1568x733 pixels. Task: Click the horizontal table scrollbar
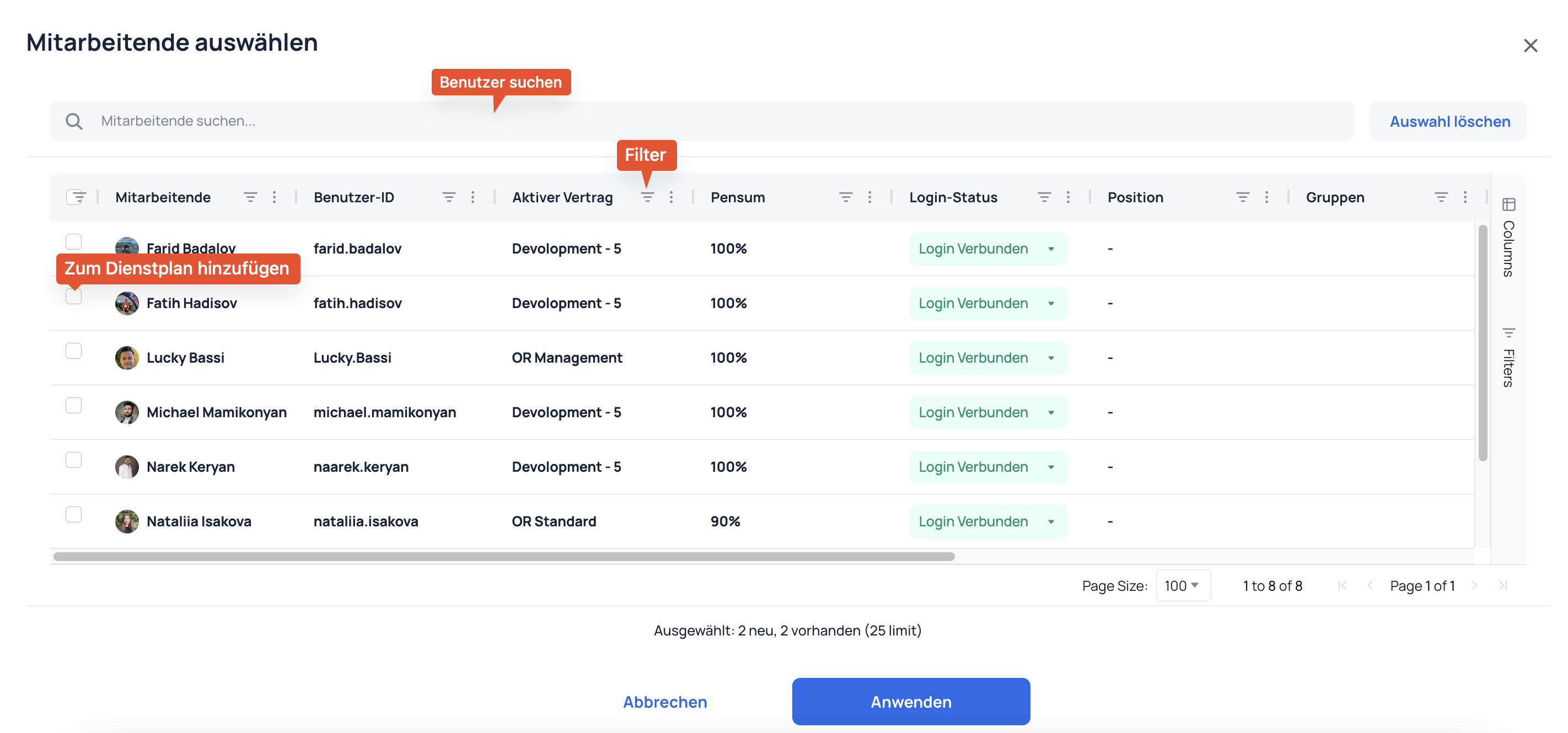(504, 557)
